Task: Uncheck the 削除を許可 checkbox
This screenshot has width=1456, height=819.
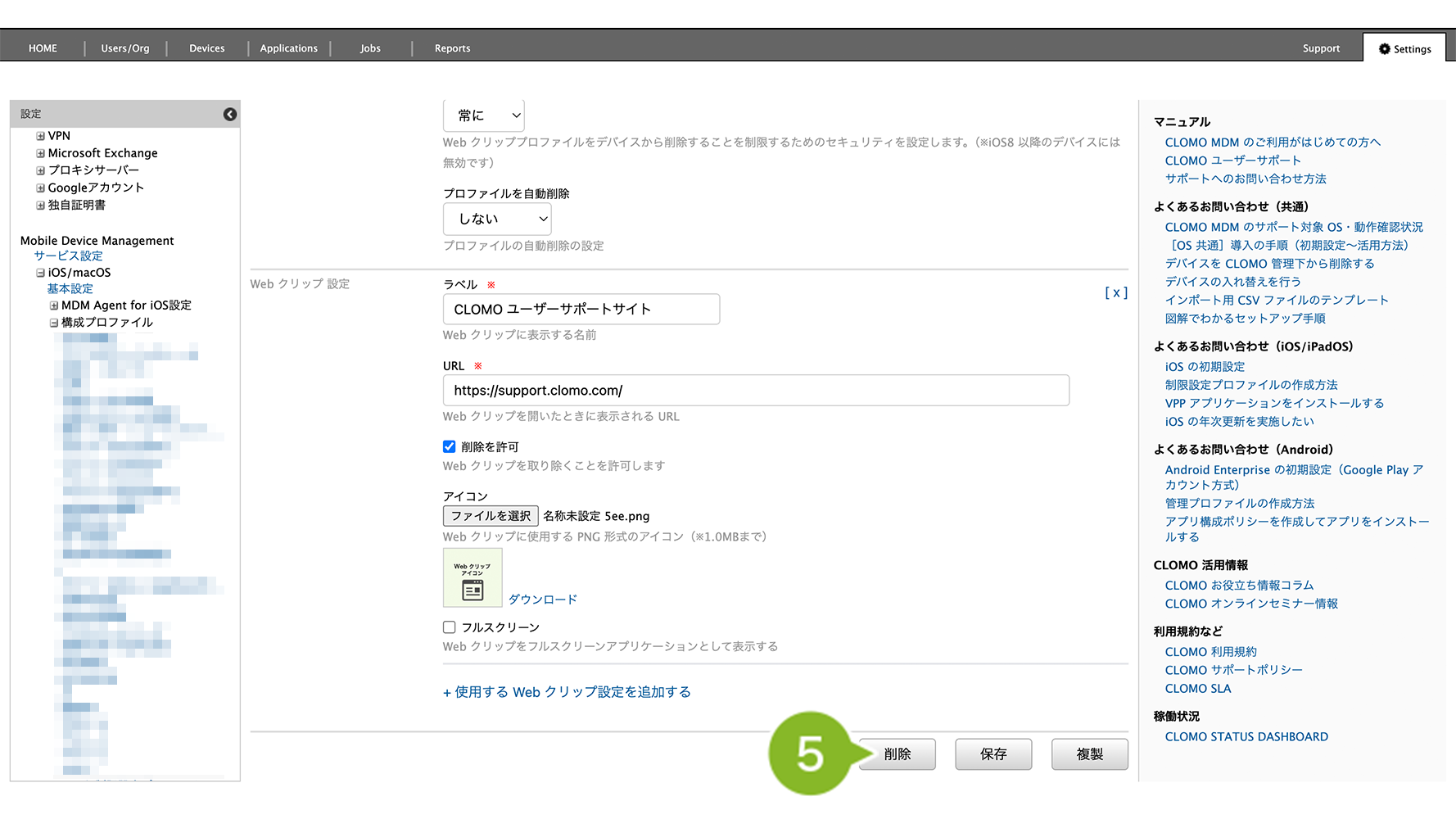Action: (450, 447)
